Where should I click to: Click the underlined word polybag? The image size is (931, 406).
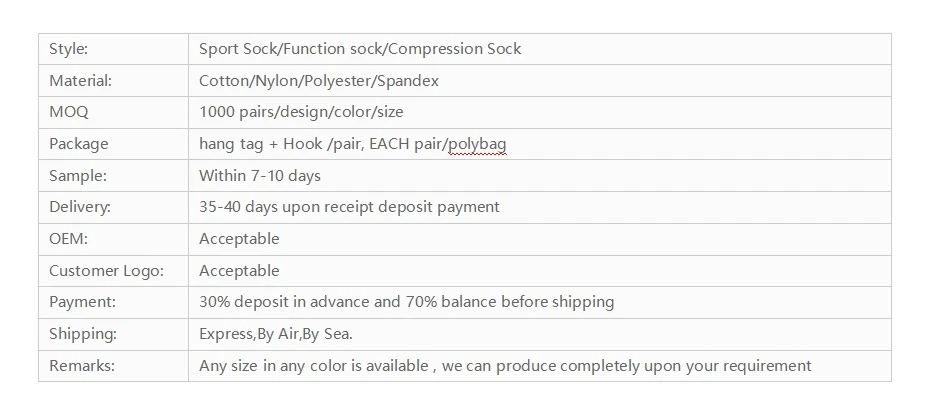(x=478, y=144)
